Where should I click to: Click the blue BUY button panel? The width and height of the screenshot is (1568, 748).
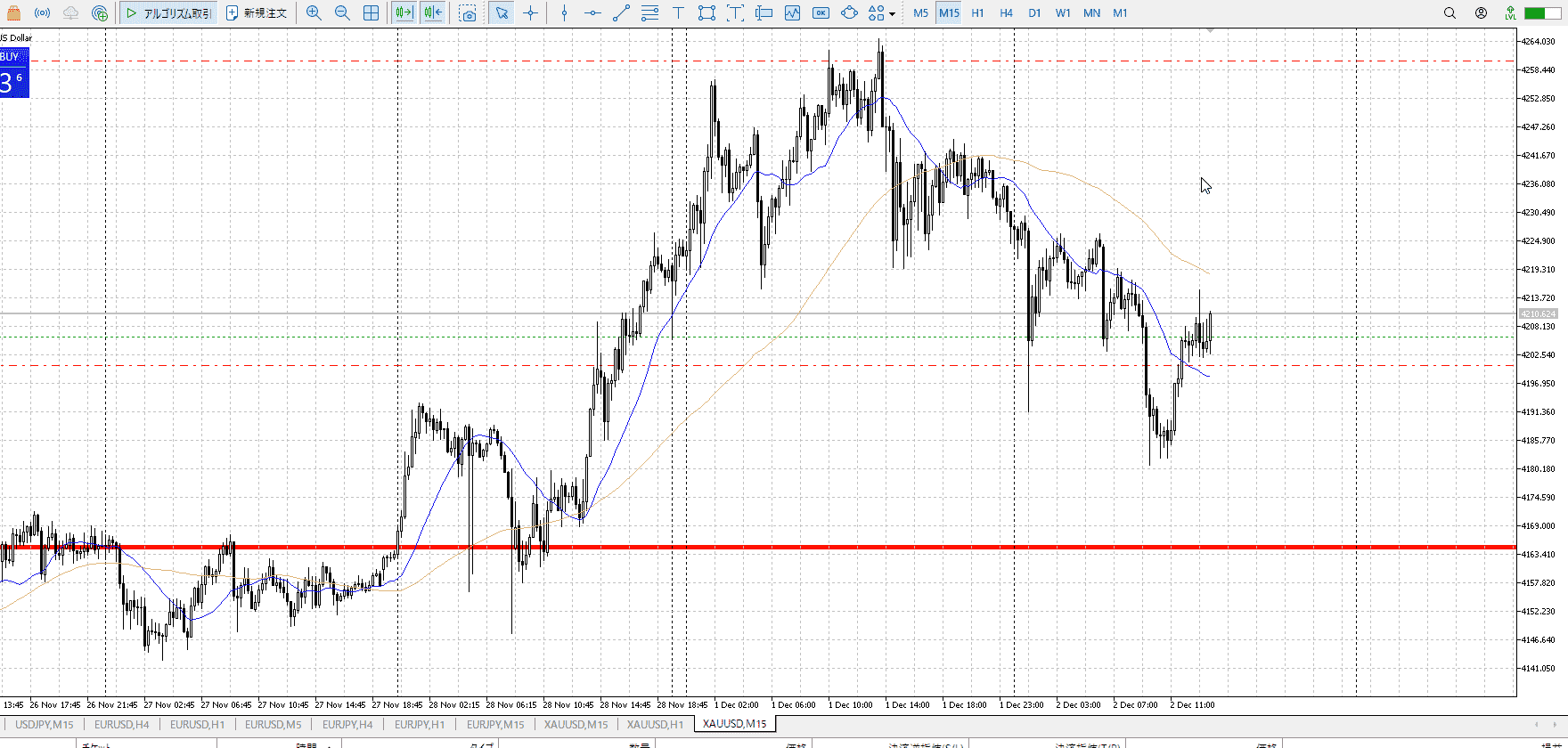tap(14, 73)
